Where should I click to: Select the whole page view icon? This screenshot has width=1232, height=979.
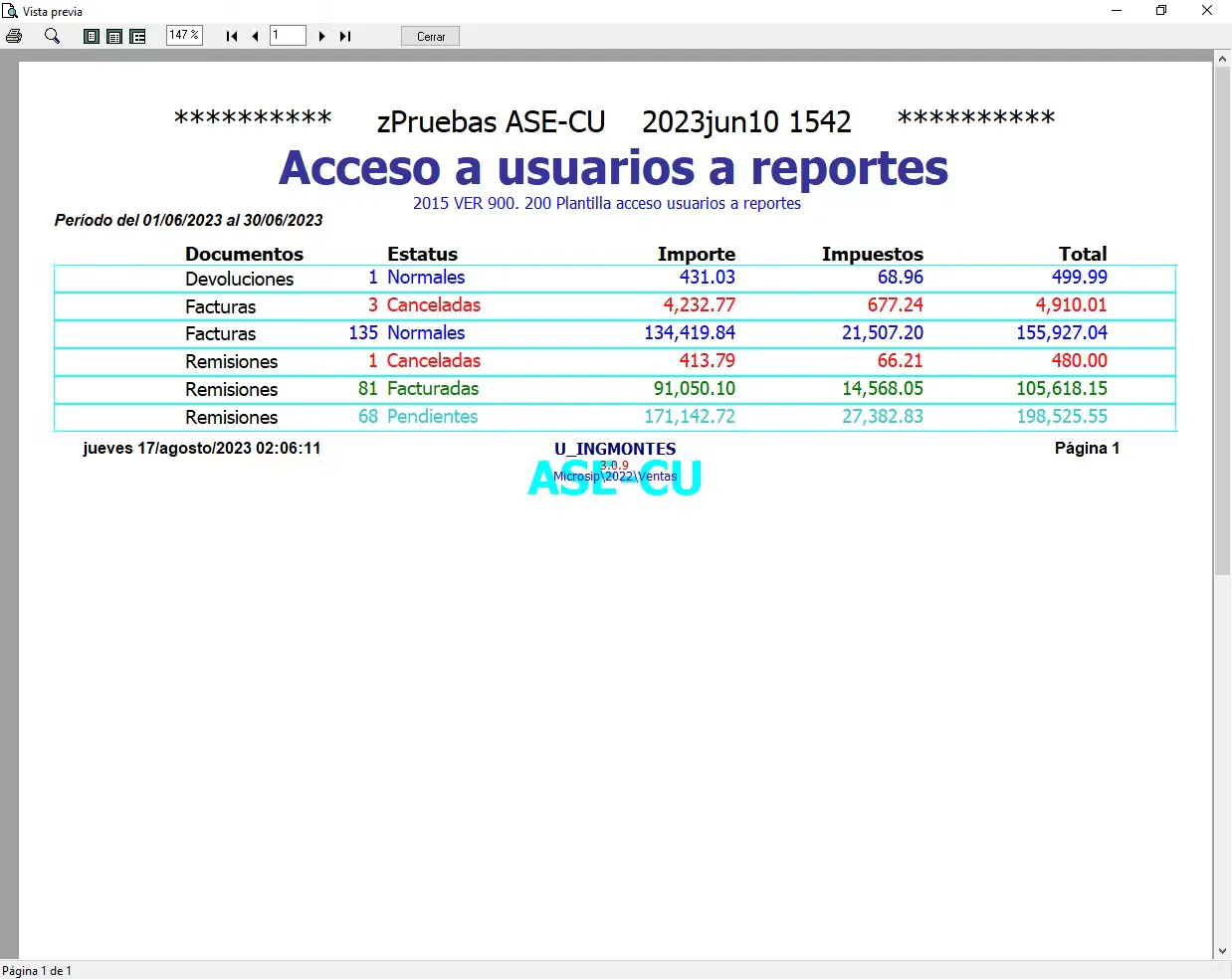tap(92, 37)
